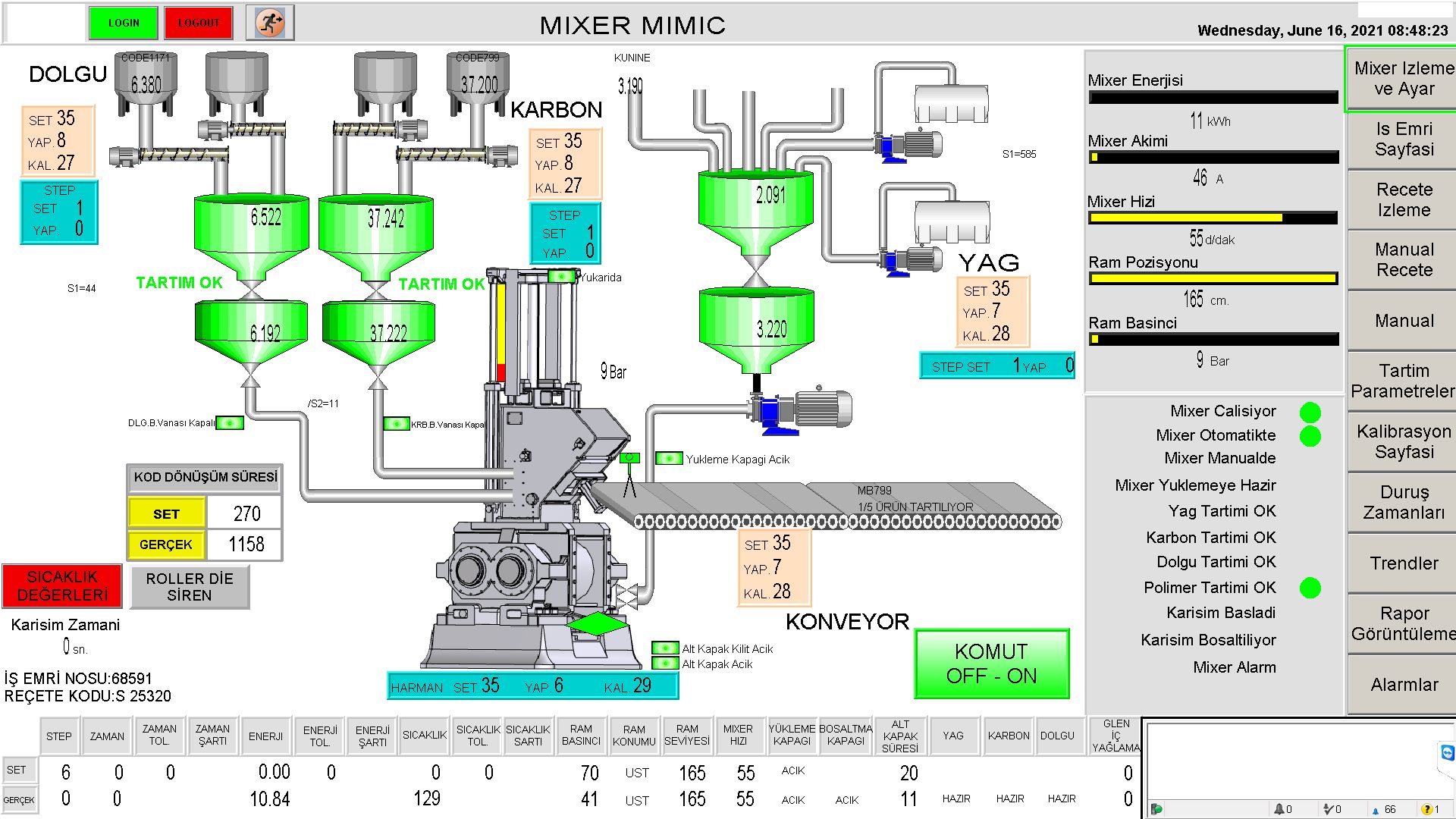Image resolution: width=1456 pixels, height=819 pixels.
Task: Click the CODE1171 filler silo
Action: click(146, 82)
